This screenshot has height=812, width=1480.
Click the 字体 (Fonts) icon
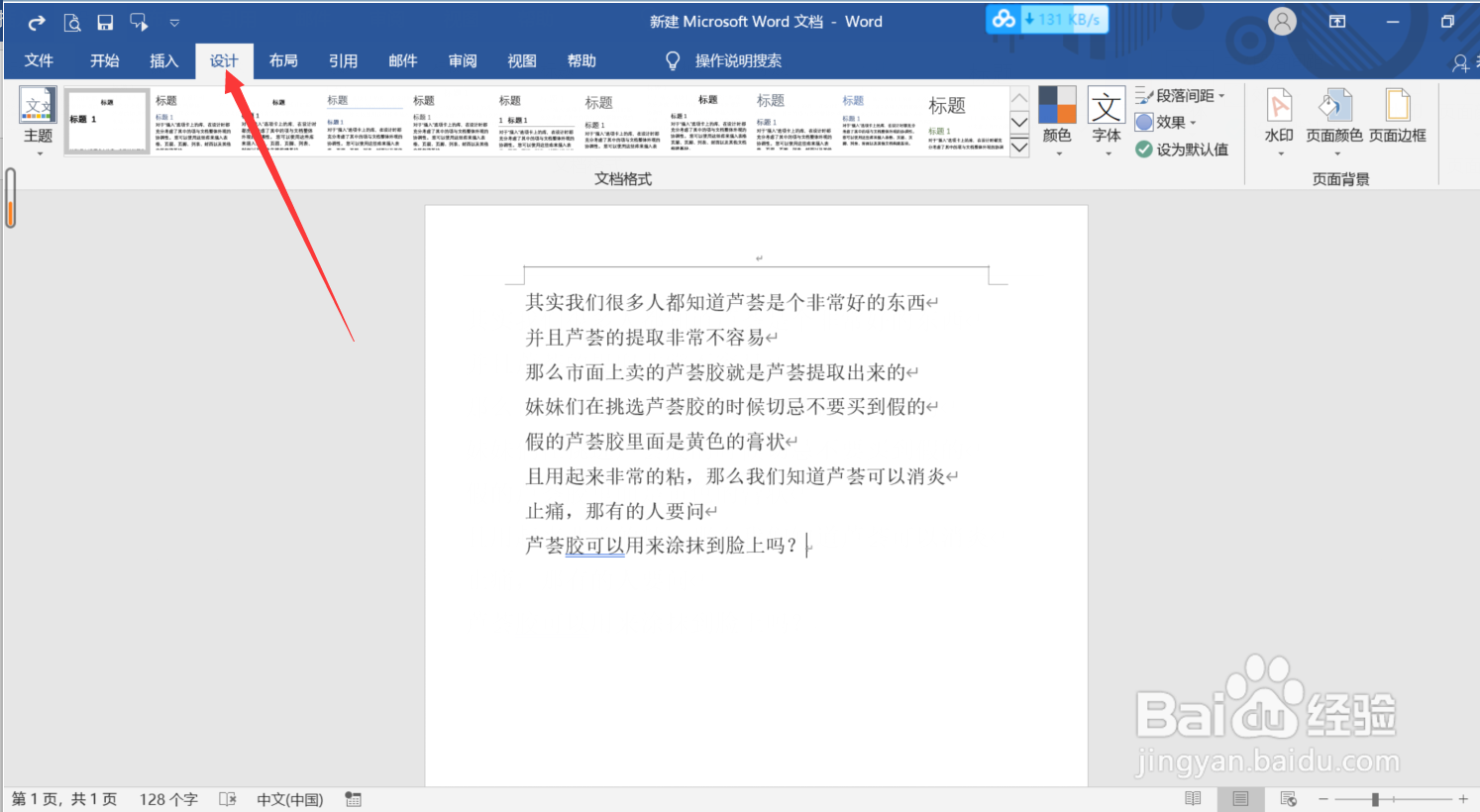1106,119
